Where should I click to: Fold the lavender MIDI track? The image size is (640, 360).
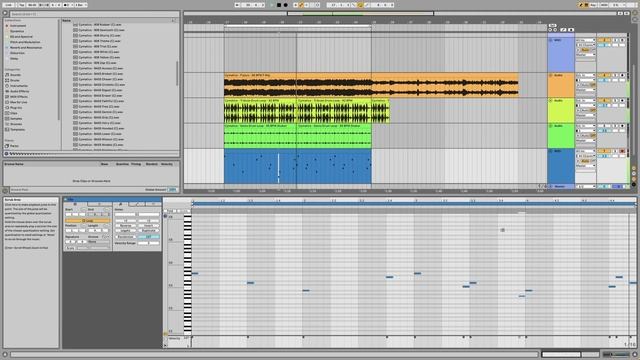[551, 40]
